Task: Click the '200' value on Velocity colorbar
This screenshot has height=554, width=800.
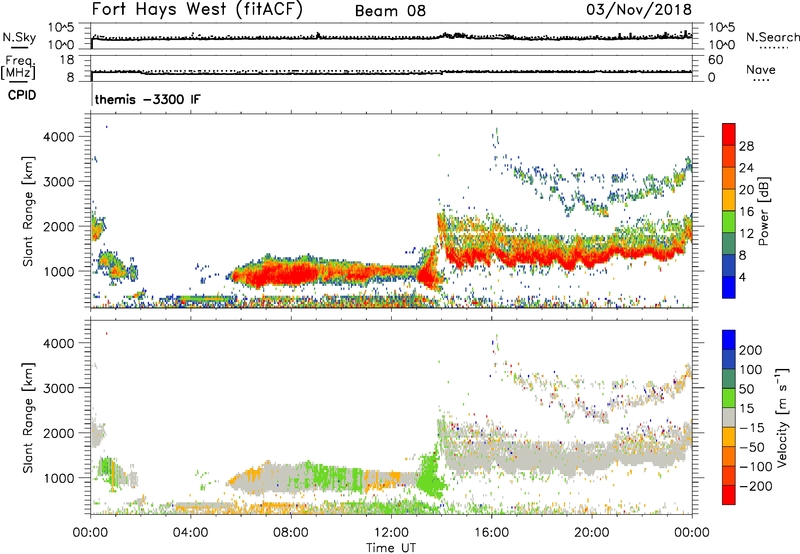Action: point(751,350)
